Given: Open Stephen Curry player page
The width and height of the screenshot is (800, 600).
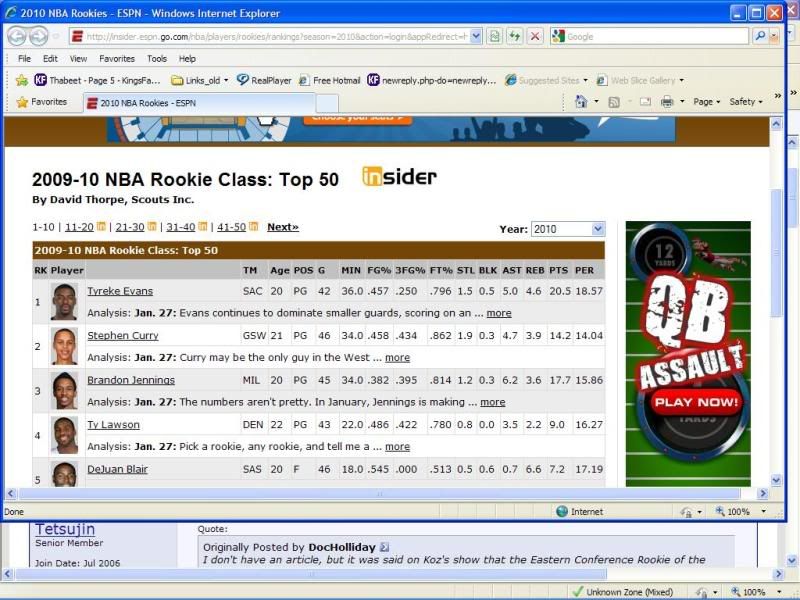Looking at the screenshot, I should (122, 335).
